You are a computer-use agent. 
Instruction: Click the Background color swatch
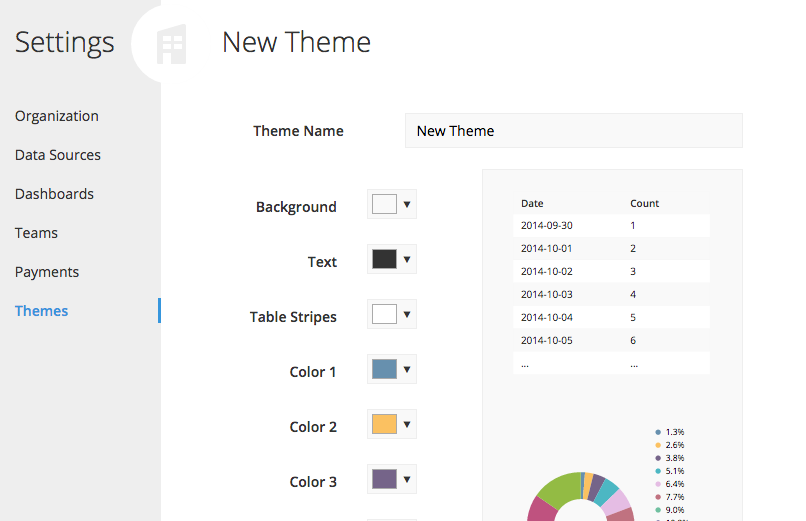tap(384, 204)
